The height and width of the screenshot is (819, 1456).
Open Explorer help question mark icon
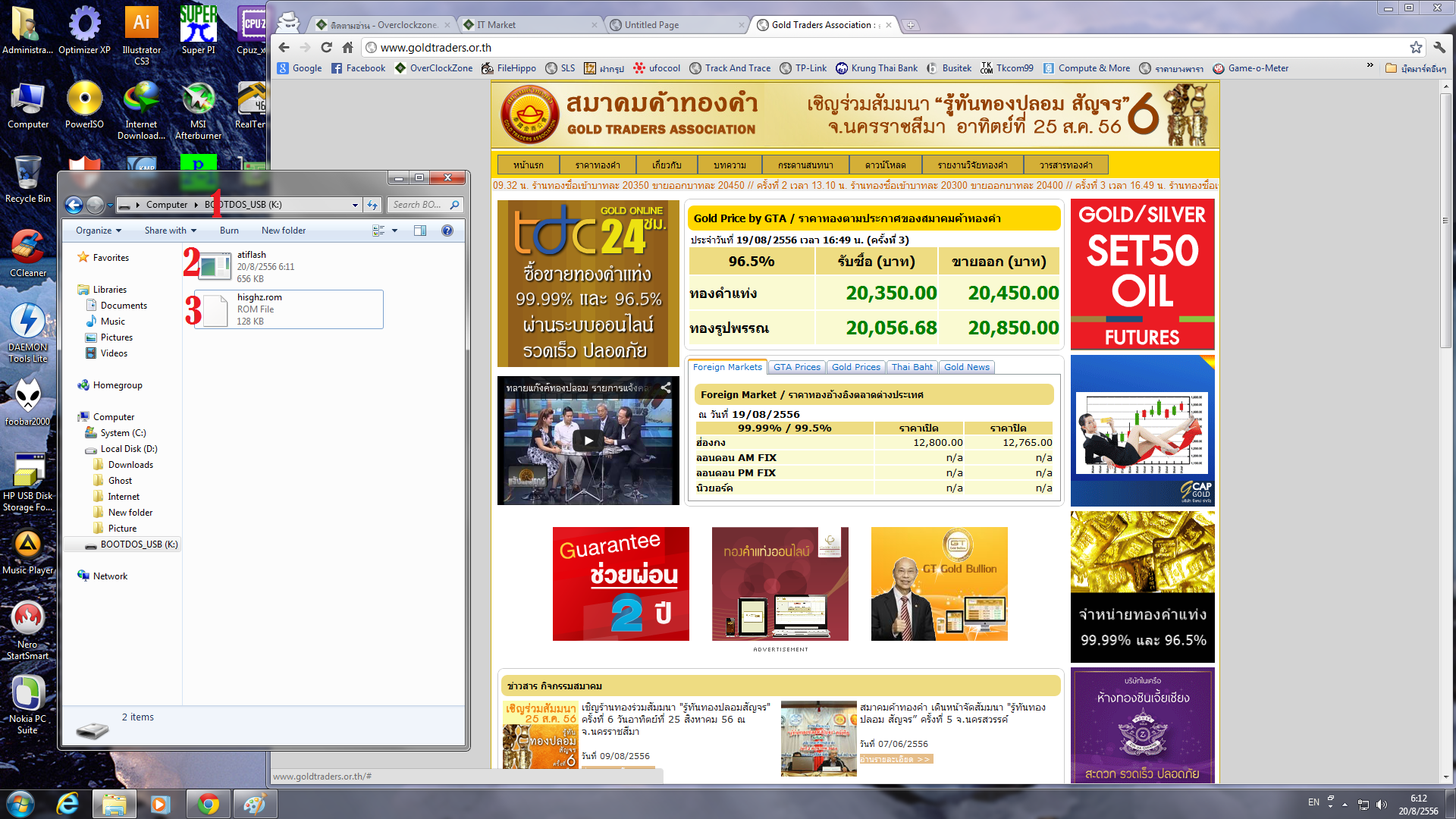click(447, 231)
